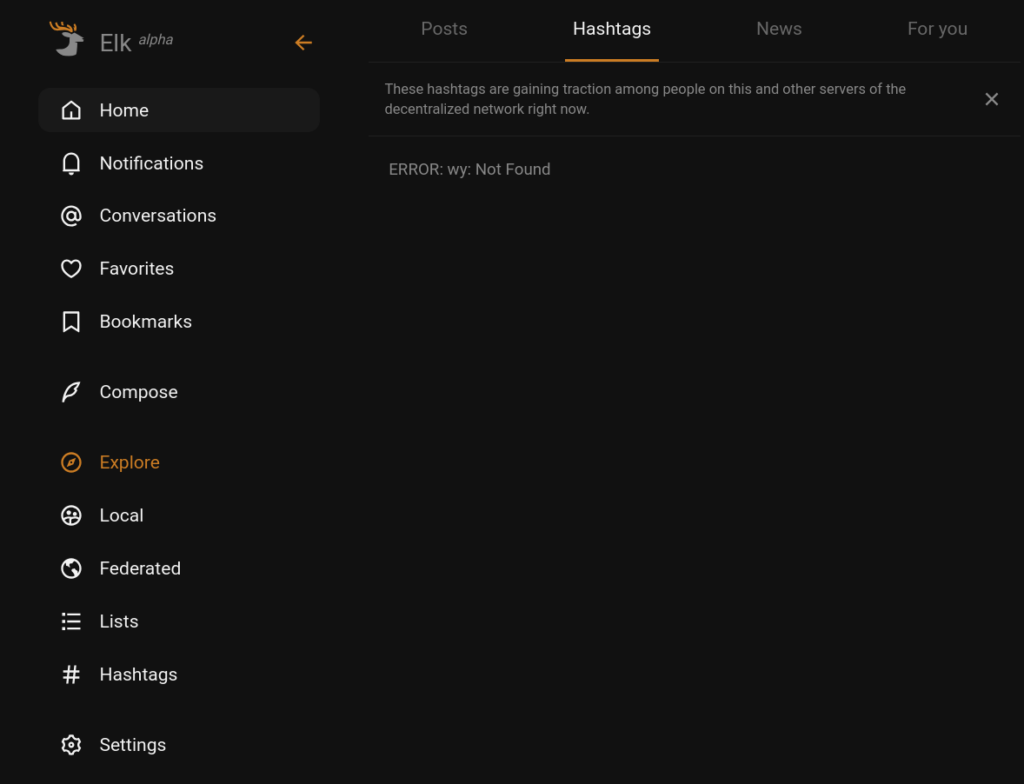Click the Favorites heart icon
Image resolution: width=1024 pixels, height=784 pixels.
[71, 269]
